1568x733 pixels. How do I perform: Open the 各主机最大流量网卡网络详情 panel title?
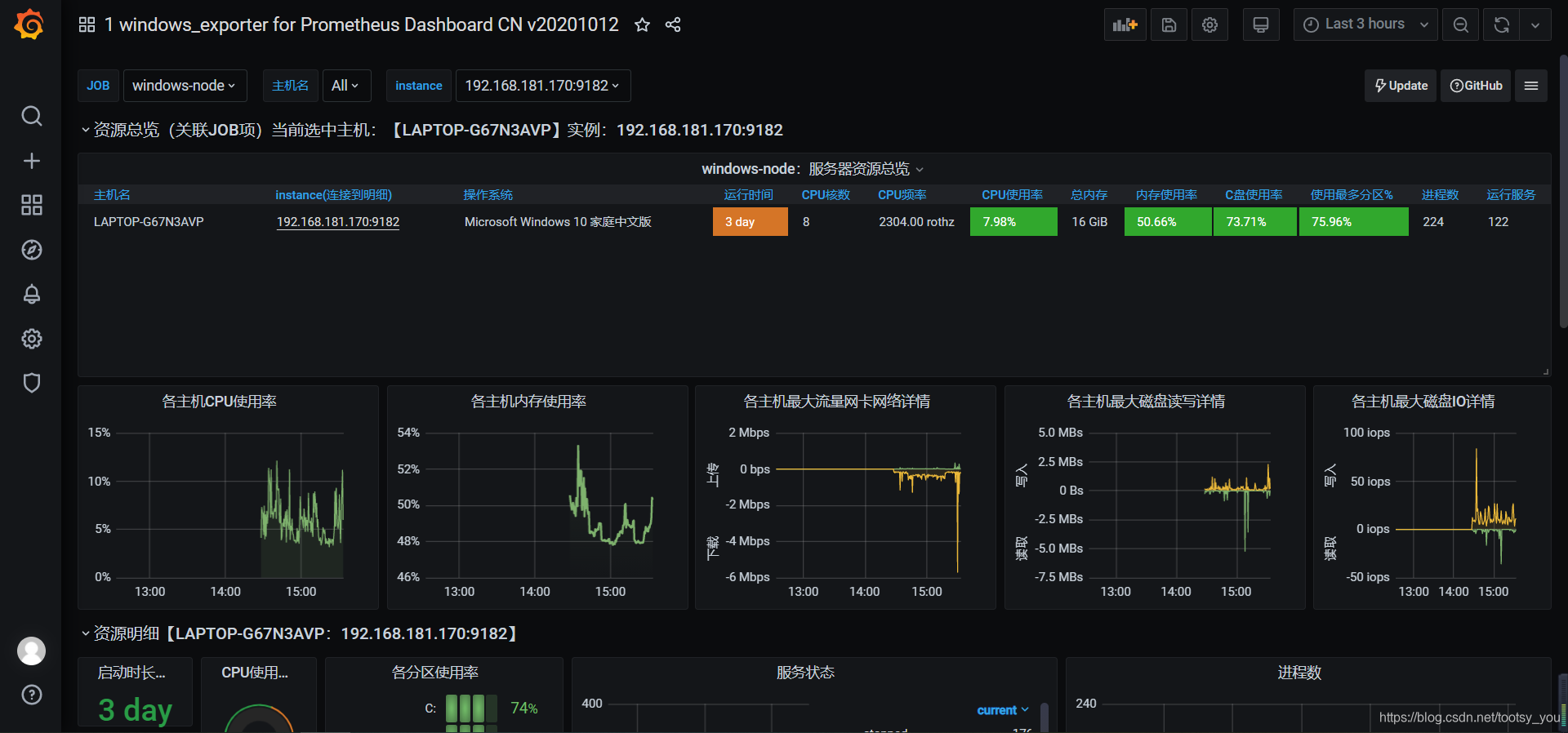[836, 402]
